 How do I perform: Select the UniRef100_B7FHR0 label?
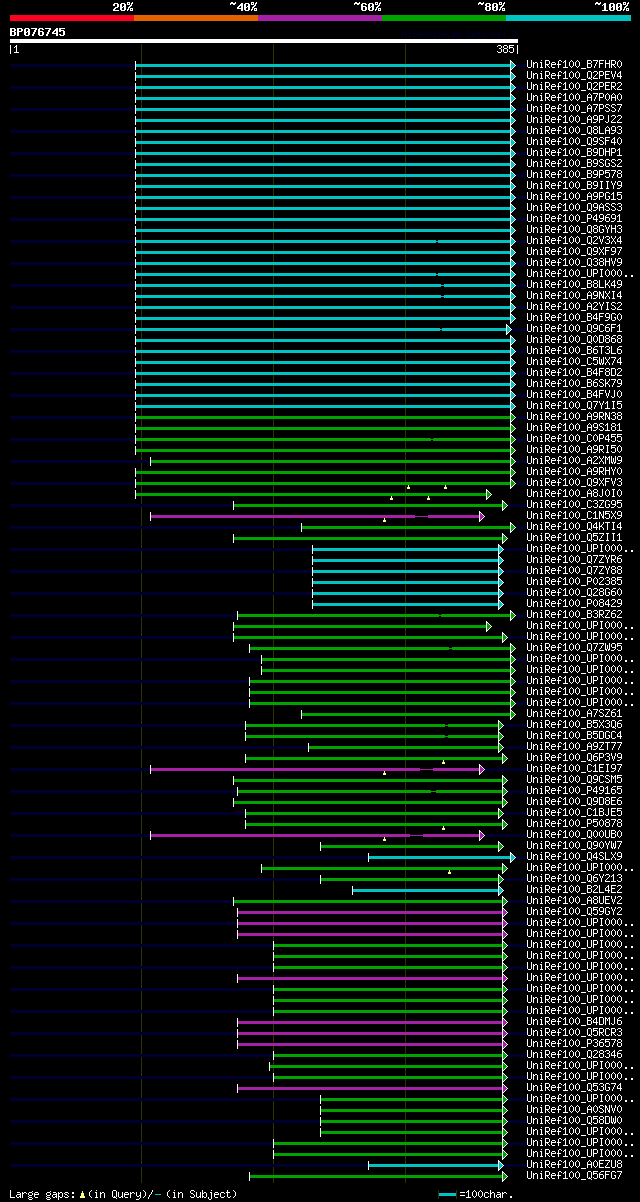[x=574, y=64]
